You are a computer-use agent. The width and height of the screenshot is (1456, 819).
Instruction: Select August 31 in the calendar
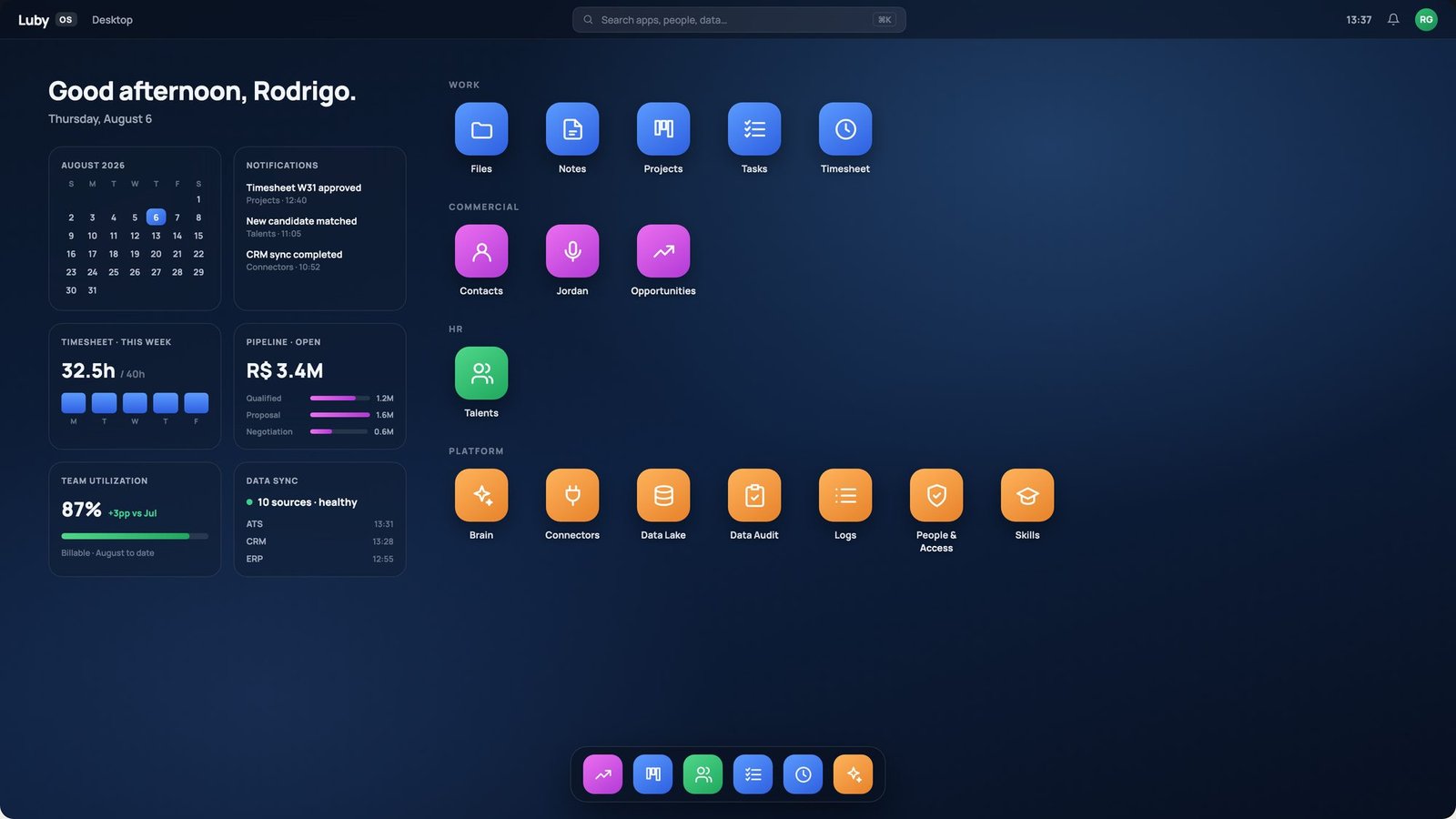click(x=92, y=290)
